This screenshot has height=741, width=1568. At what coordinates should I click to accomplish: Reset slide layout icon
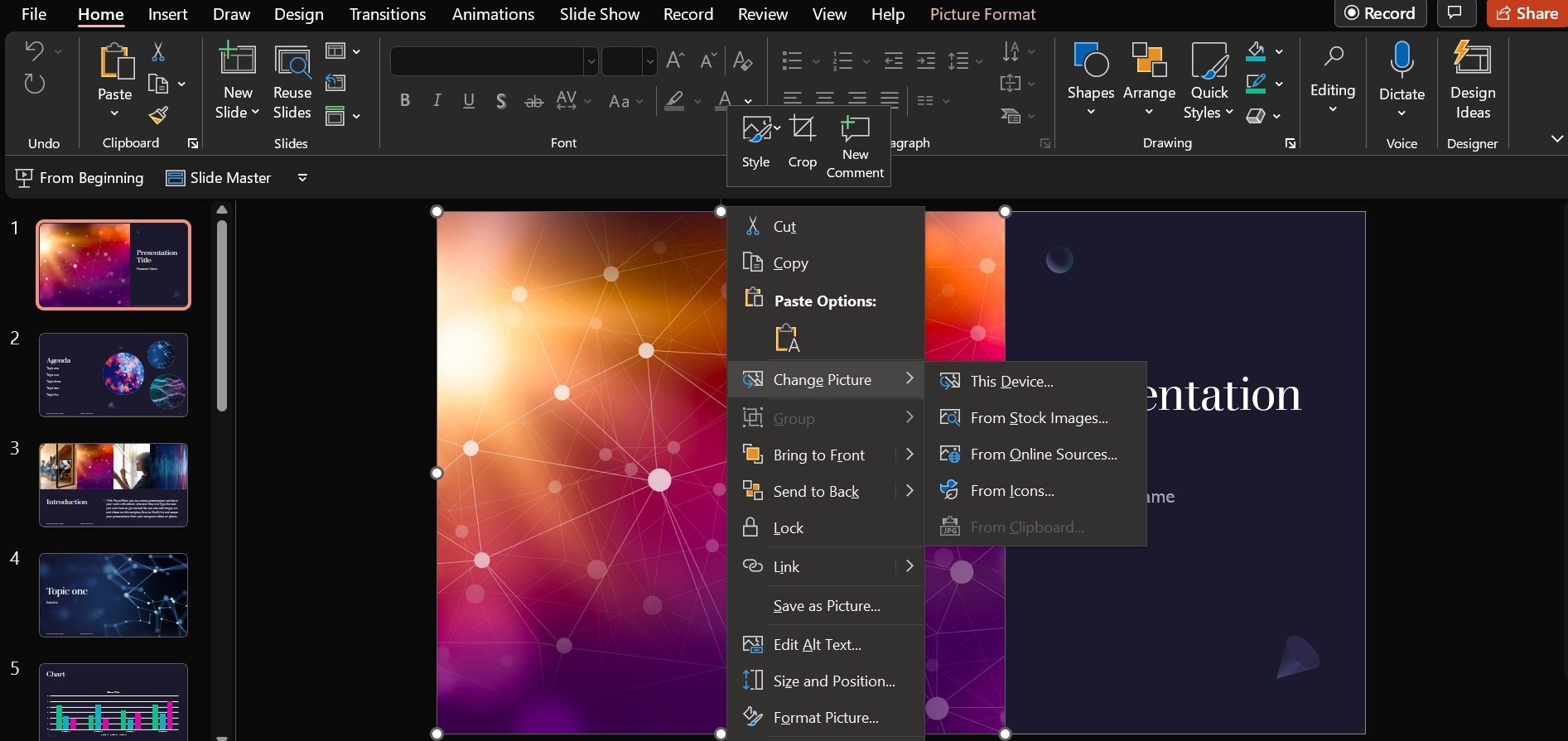point(335,83)
